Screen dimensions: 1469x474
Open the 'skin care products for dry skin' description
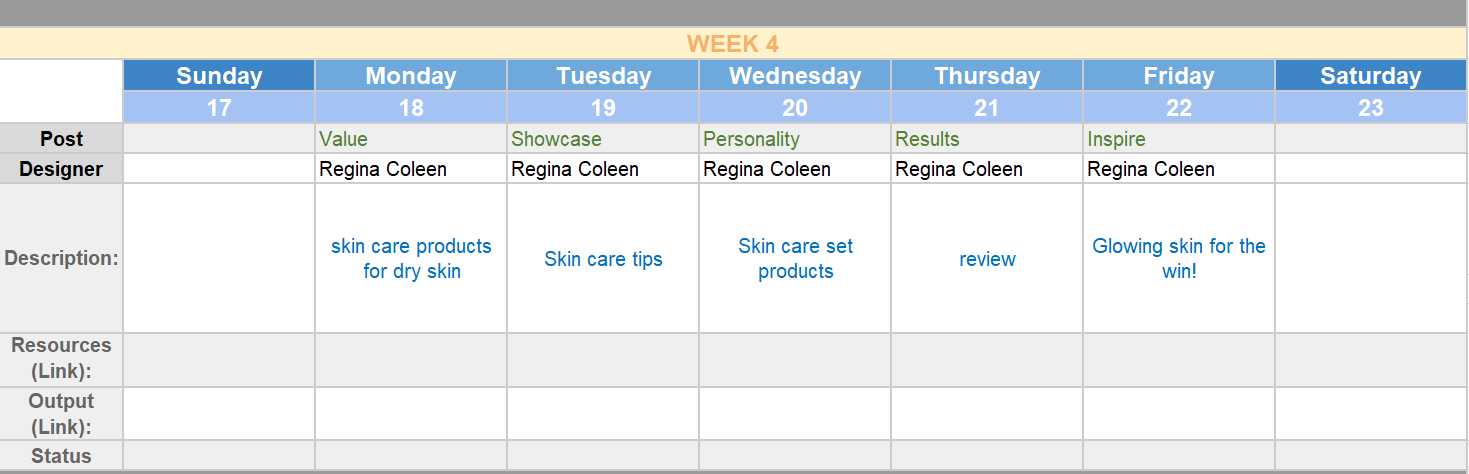(x=411, y=258)
